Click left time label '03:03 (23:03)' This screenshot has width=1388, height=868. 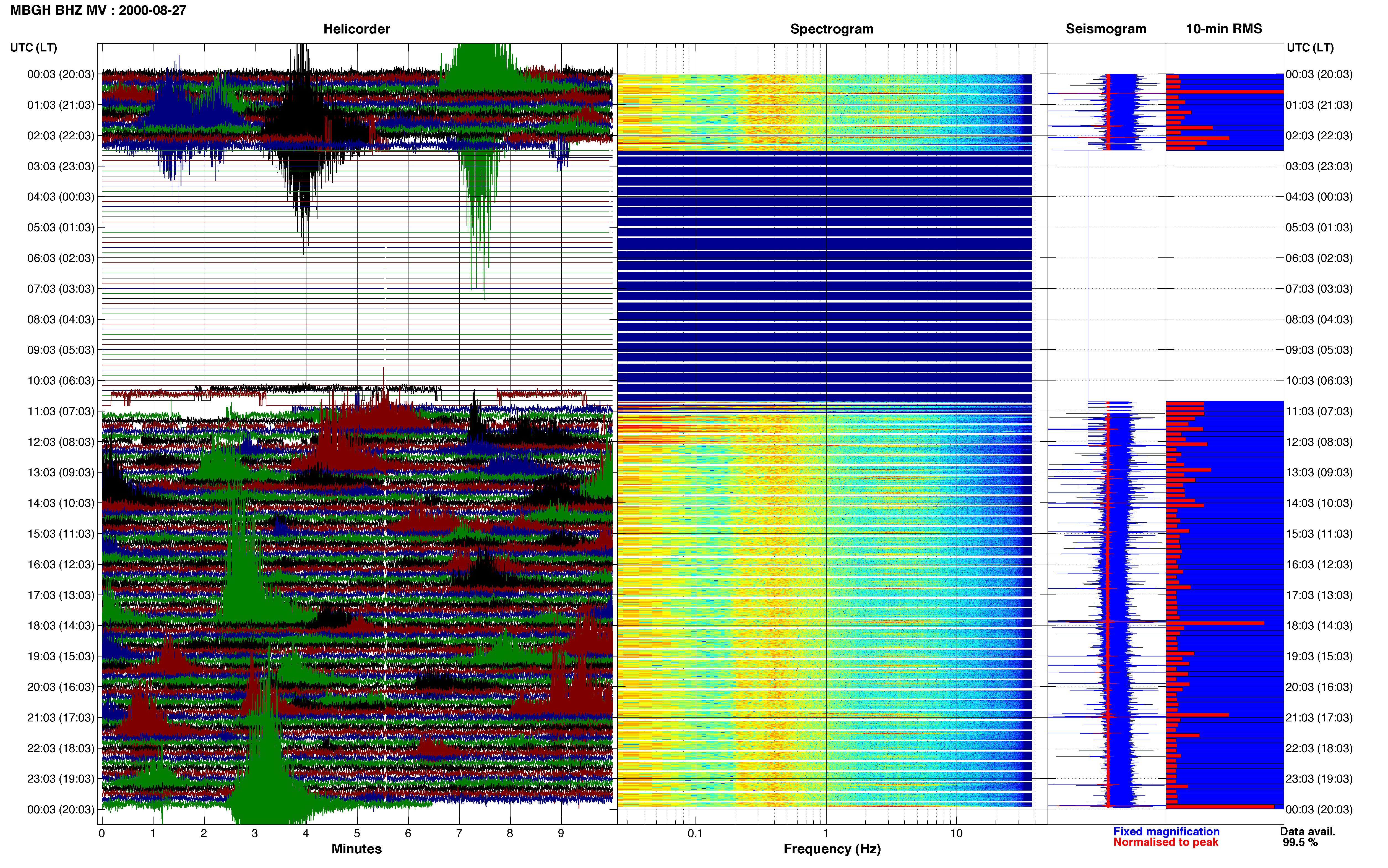(61, 166)
